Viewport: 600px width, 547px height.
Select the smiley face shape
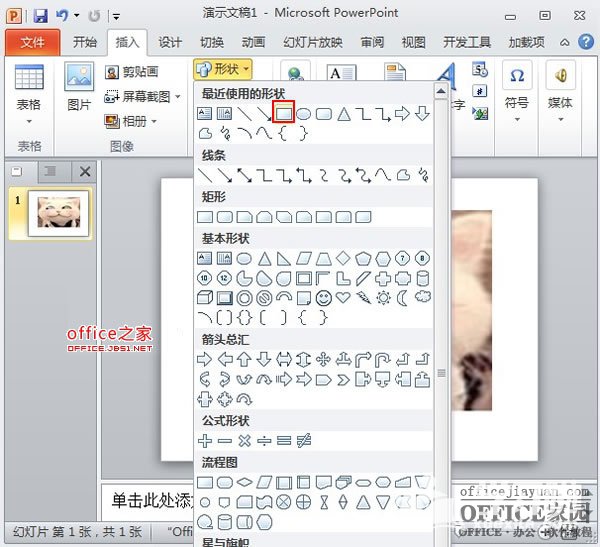[x=323, y=297]
